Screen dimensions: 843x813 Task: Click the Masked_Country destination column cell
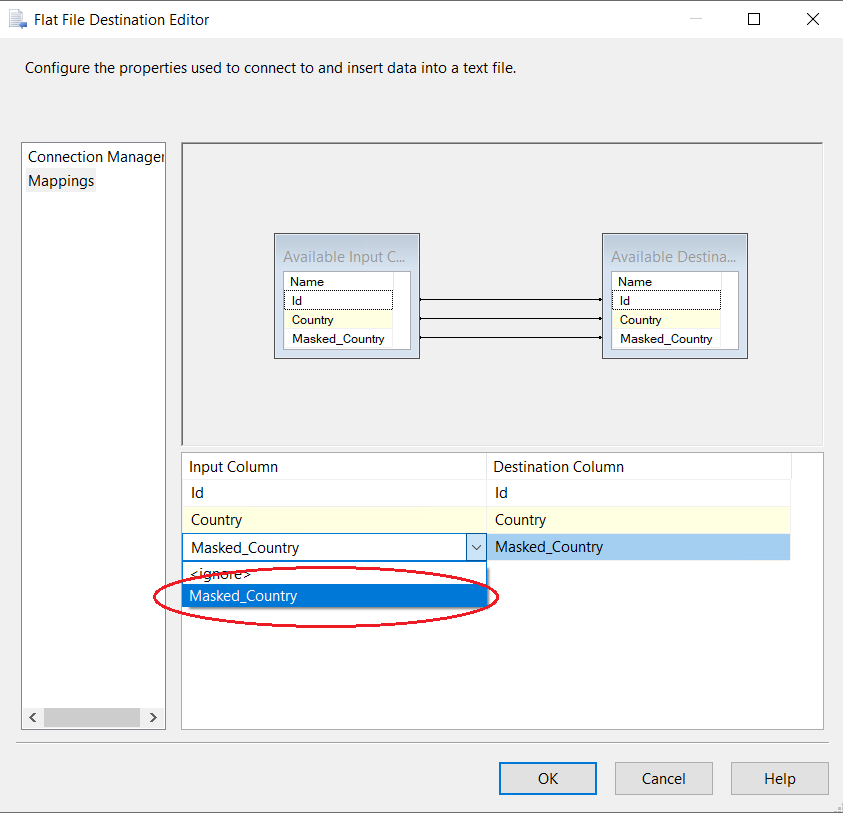638,547
